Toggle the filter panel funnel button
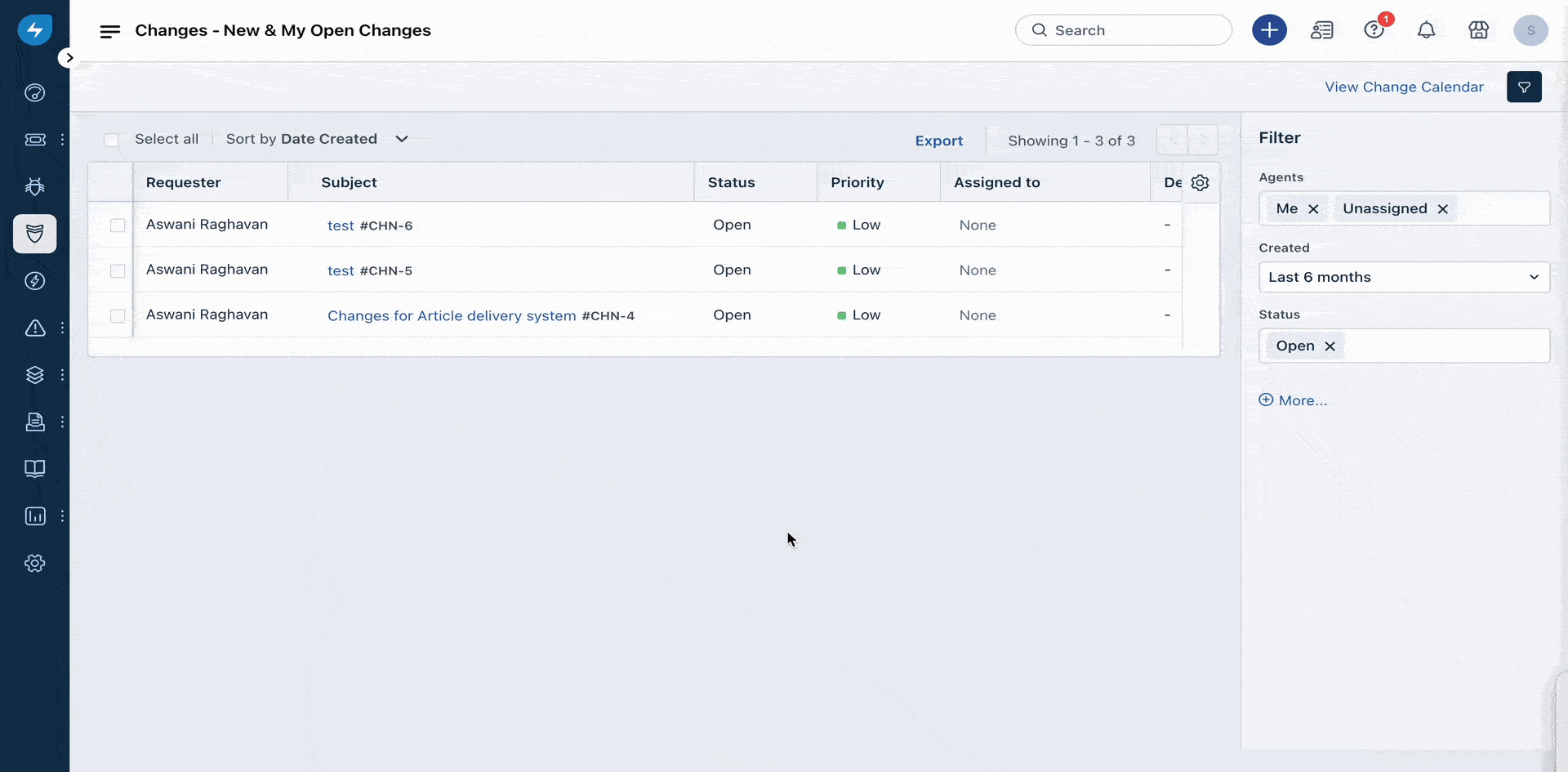The image size is (1568, 772). tap(1524, 87)
